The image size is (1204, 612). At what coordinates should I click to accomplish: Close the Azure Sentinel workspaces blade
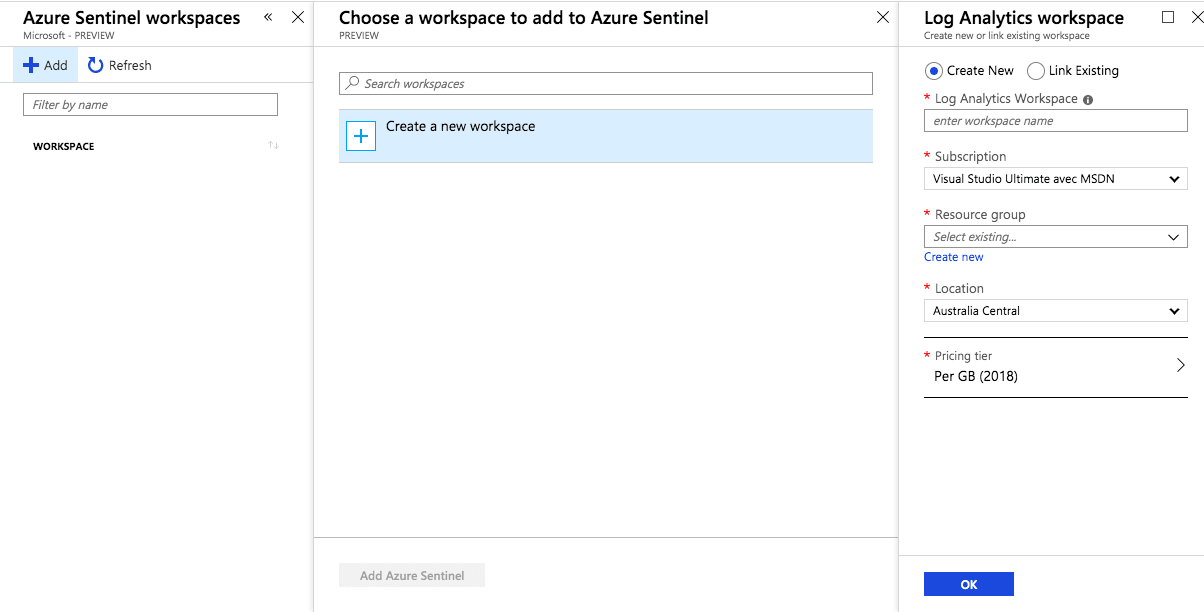[298, 17]
